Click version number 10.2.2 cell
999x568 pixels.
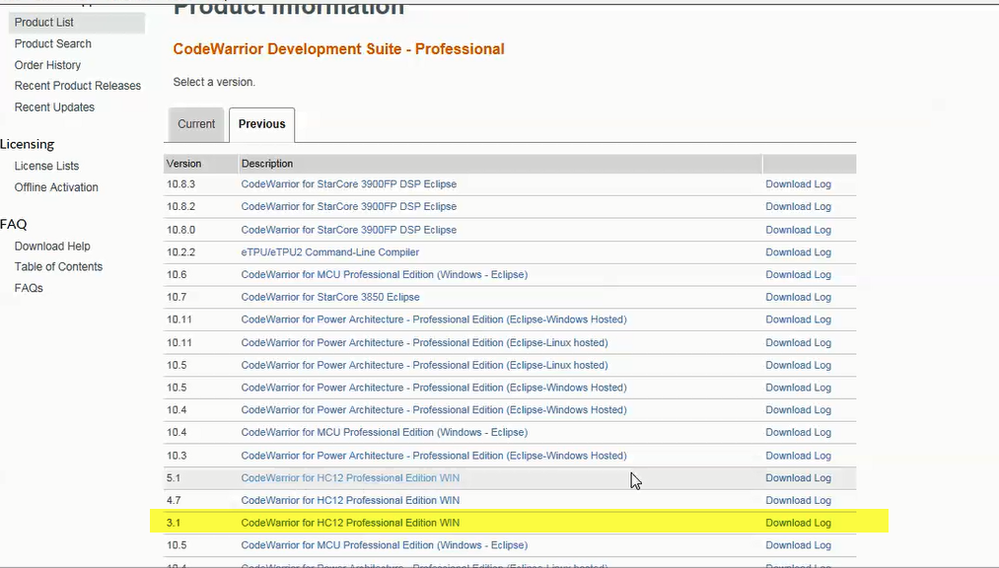point(181,252)
